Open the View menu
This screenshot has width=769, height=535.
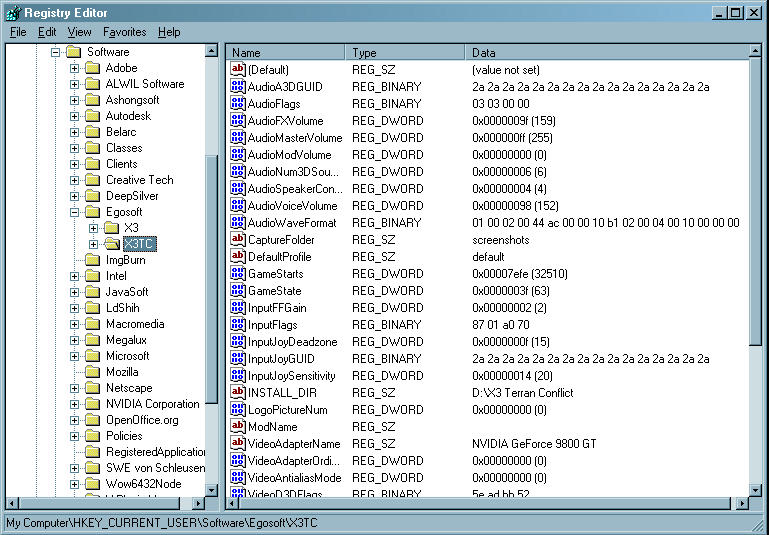[x=79, y=32]
